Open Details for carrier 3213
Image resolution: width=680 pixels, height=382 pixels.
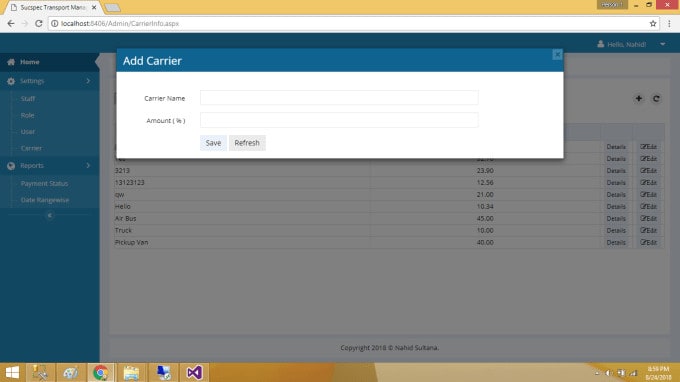(x=616, y=171)
